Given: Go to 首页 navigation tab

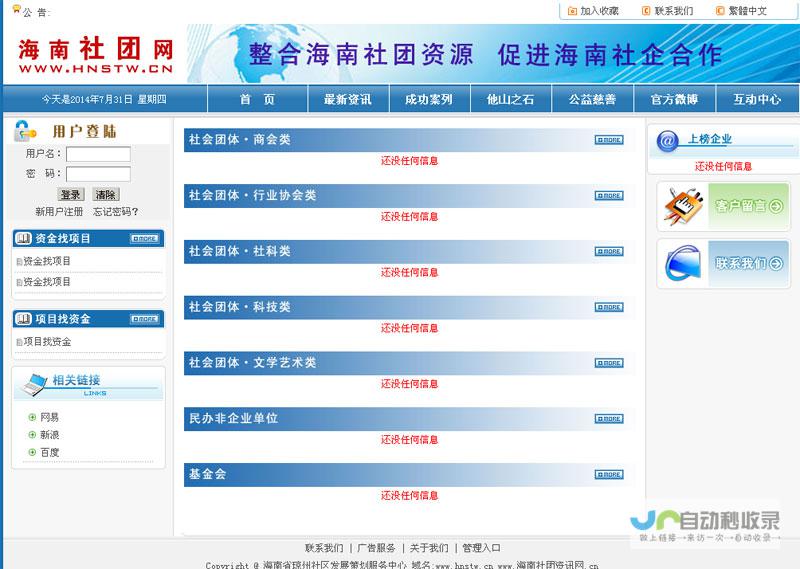Looking at the screenshot, I should coord(258,99).
